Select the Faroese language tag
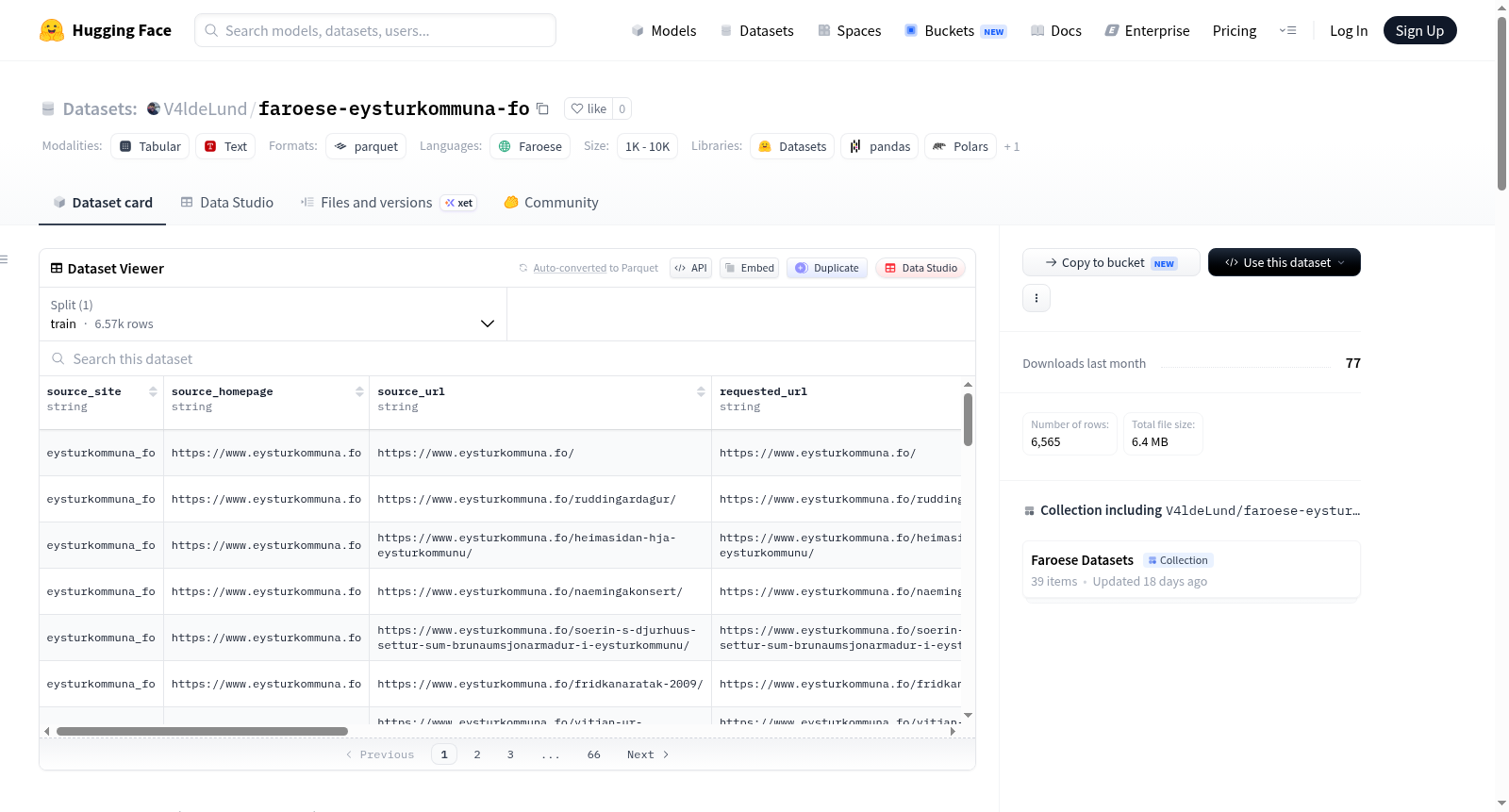 [x=530, y=146]
